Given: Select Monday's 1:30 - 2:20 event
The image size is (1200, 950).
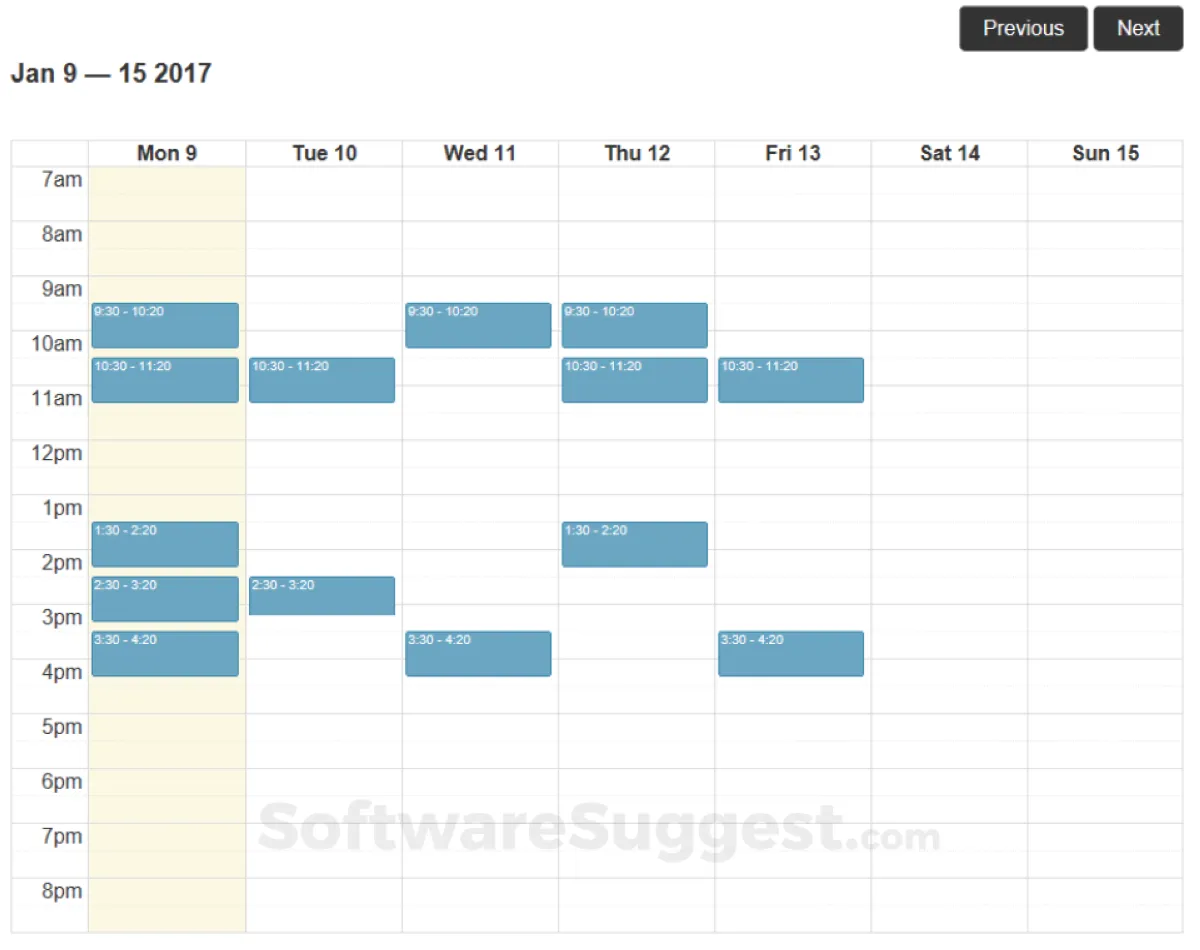Looking at the screenshot, I should [x=165, y=544].
